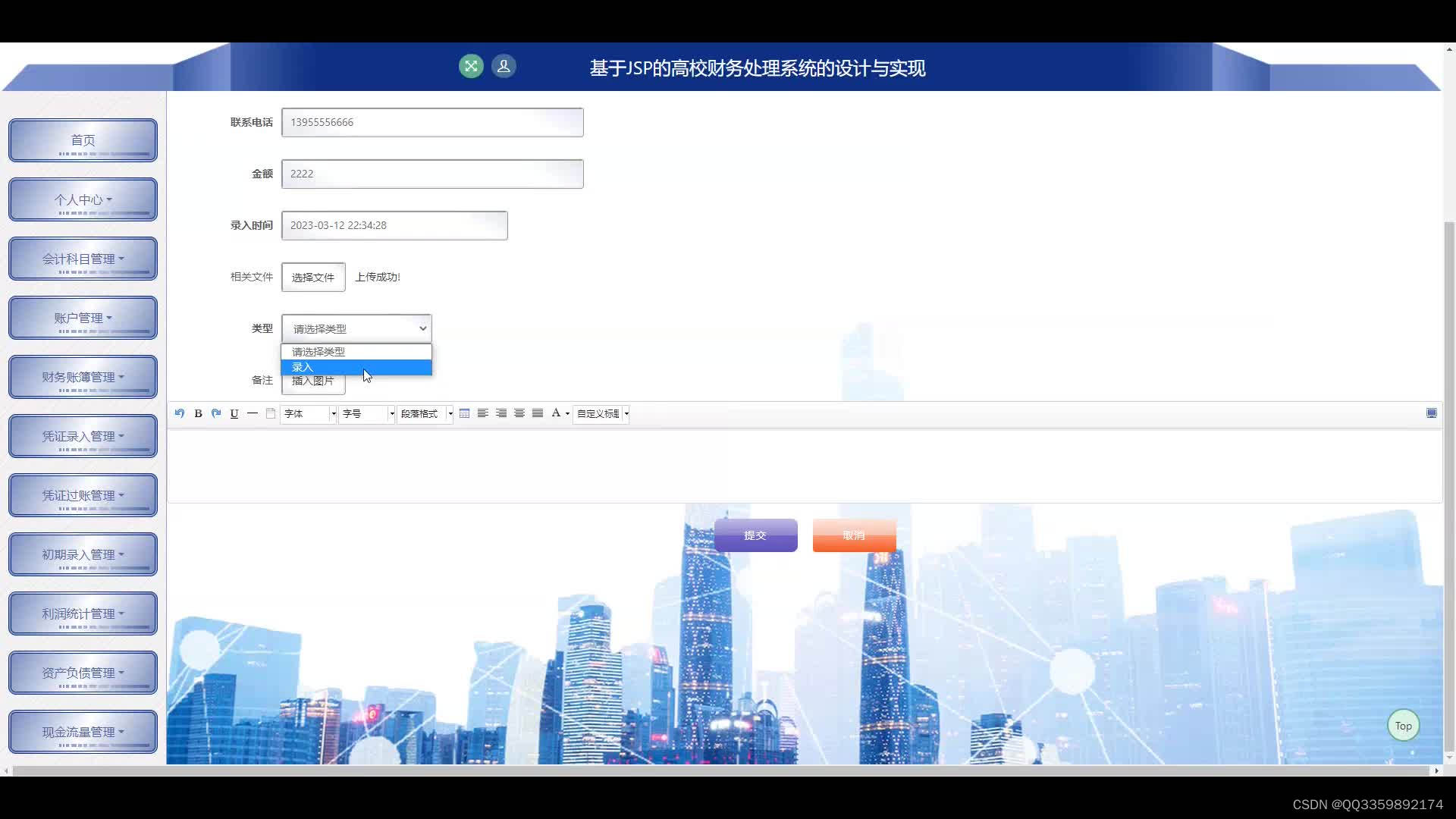Viewport: 1456px width, 819px height.
Task: Open the 字体 font family dropdown
Action: point(309,413)
